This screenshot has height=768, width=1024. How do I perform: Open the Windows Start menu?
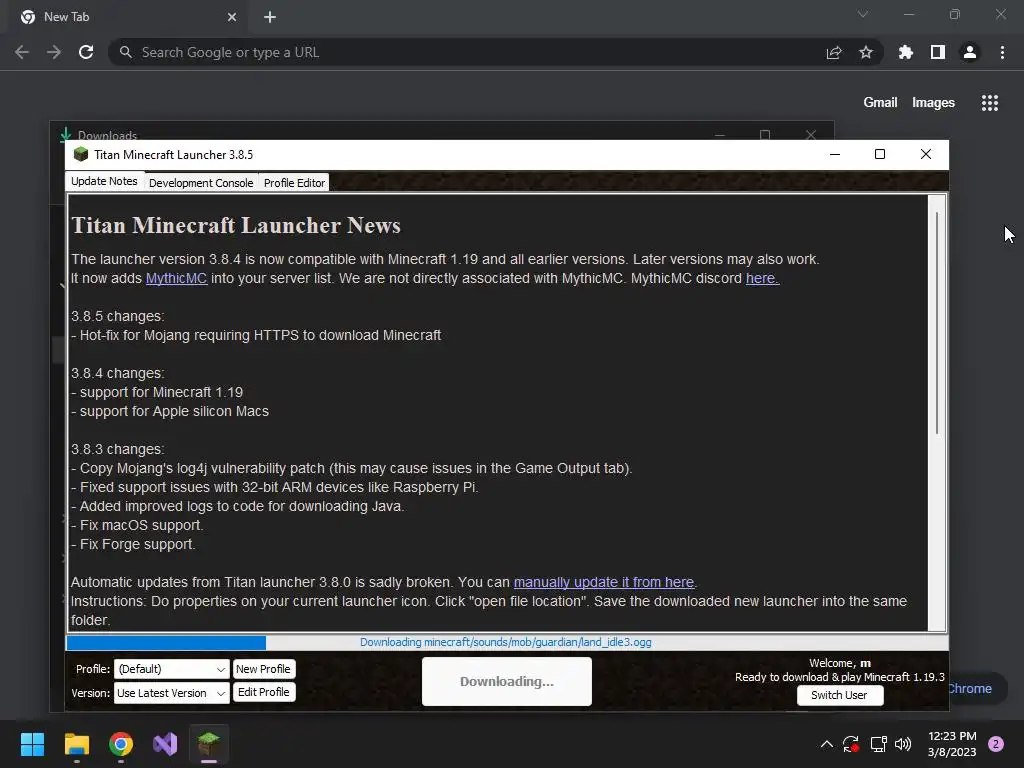[x=32, y=744]
